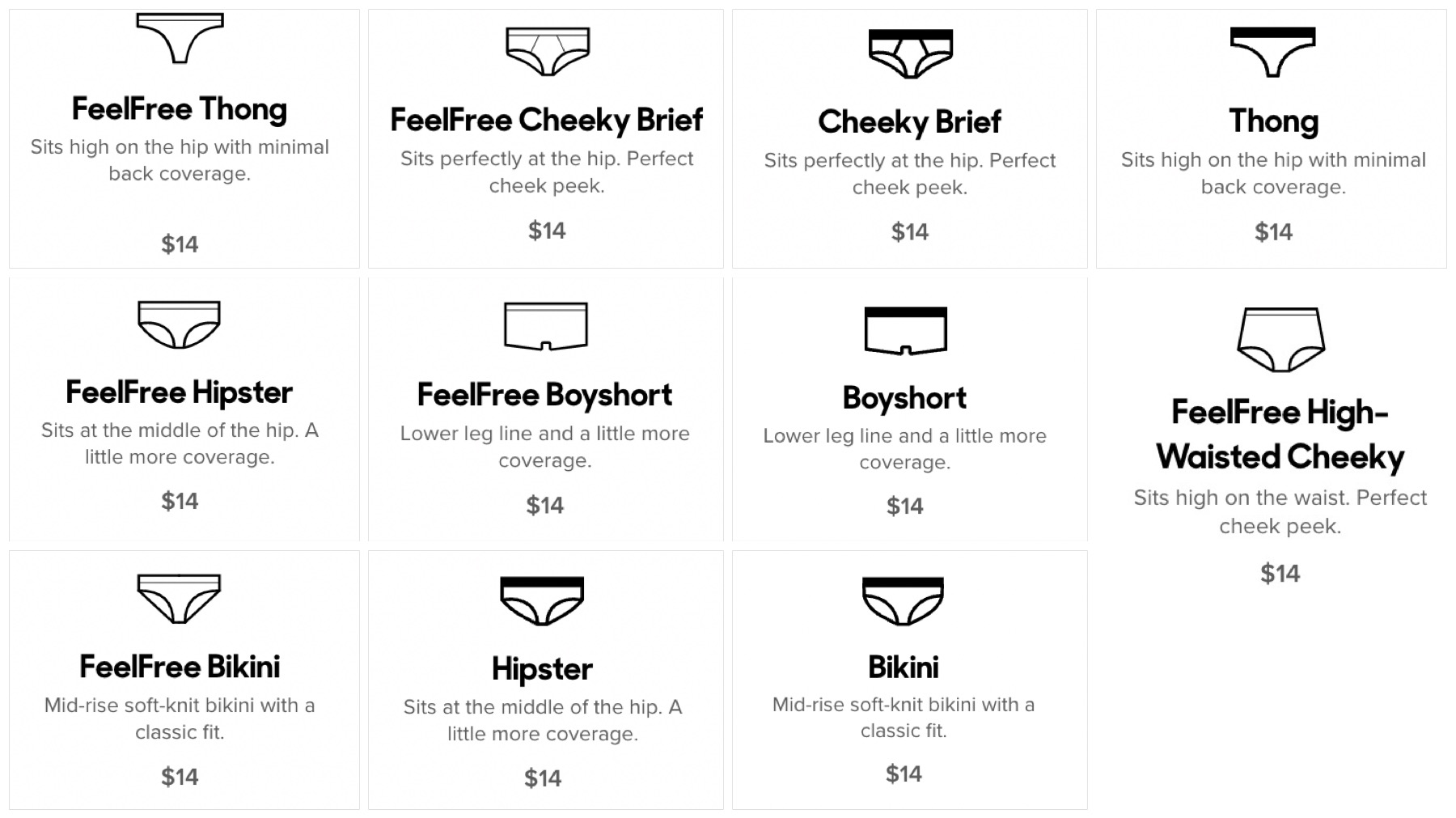1456x818 pixels.
Task: Select the FeelFree High-Waisted Cheeky icon
Action: point(1280,339)
